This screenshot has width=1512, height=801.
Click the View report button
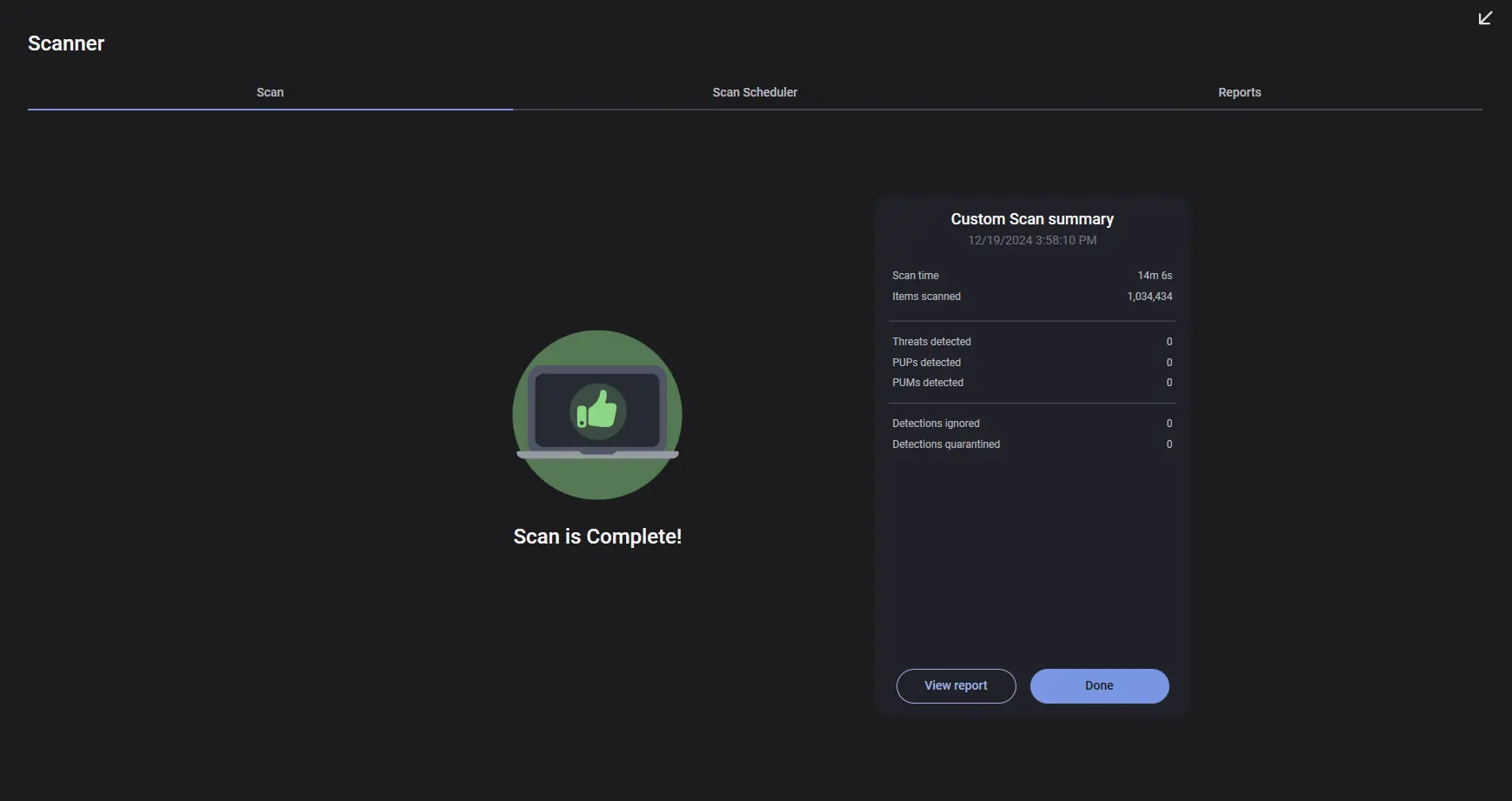[956, 685]
